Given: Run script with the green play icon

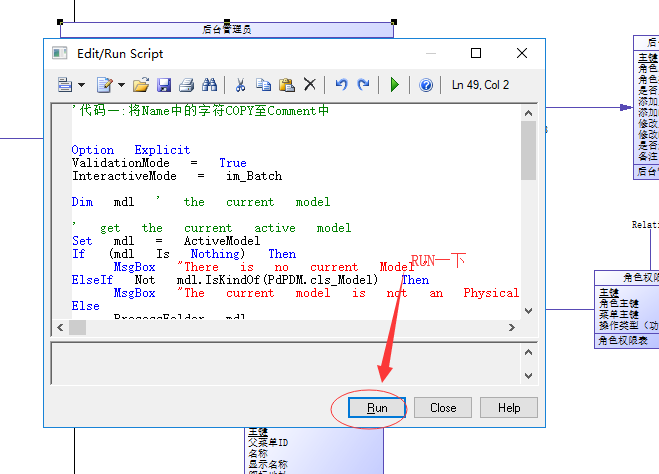Looking at the screenshot, I should pyautogui.click(x=395, y=86).
